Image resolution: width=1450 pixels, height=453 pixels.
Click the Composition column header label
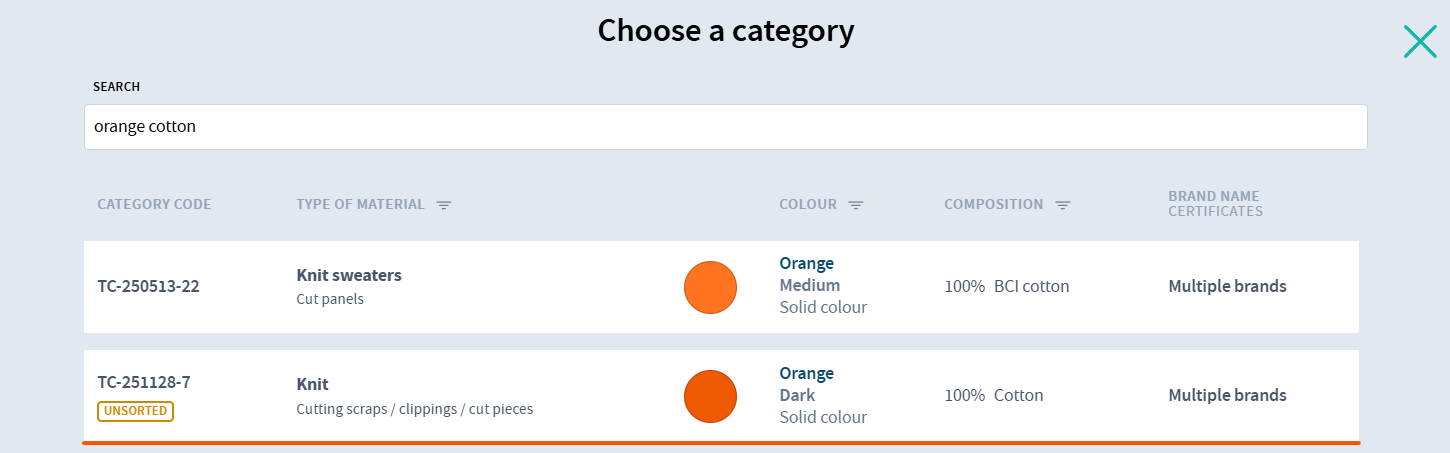point(993,204)
